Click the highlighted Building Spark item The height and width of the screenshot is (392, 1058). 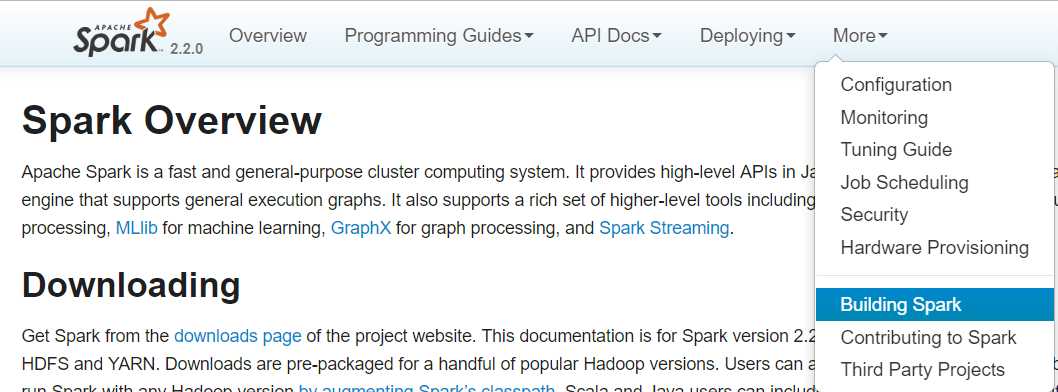pyautogui.click(x=935, y=304)
